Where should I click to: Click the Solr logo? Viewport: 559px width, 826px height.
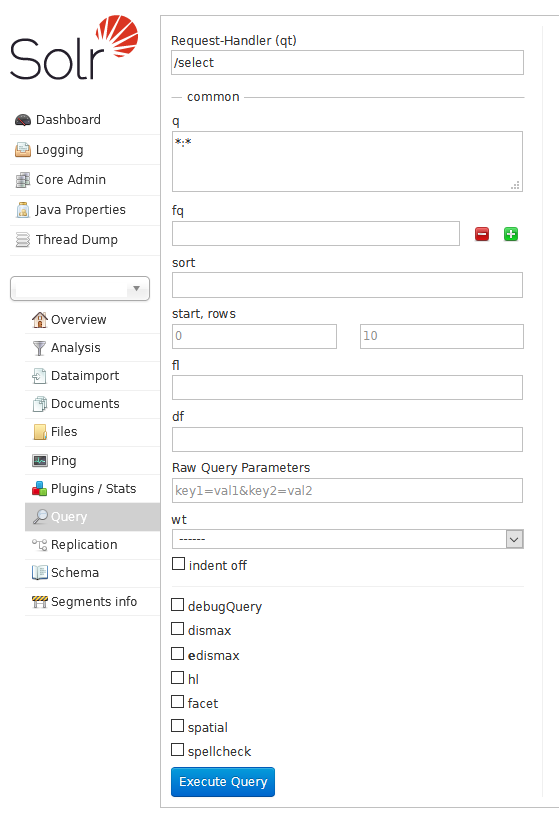[x=74, y=47]
